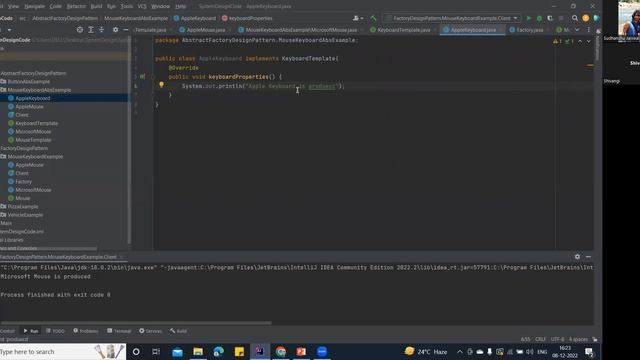Select AppleMouse under MouseKeyboardAbsExample

[x=29, y=107]
